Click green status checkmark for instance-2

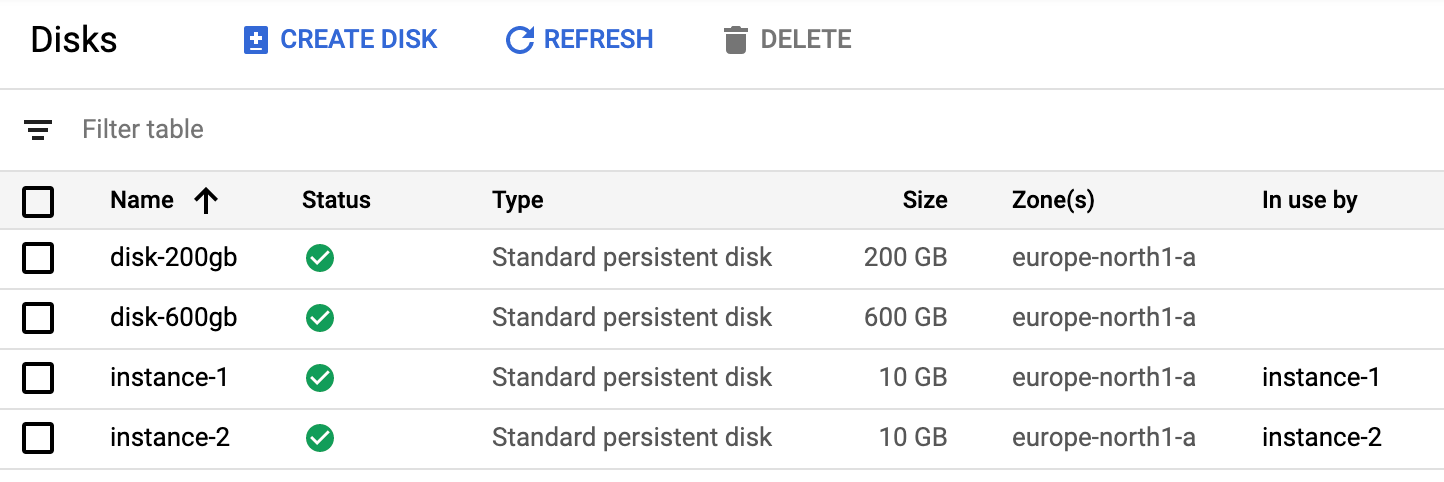320,438
